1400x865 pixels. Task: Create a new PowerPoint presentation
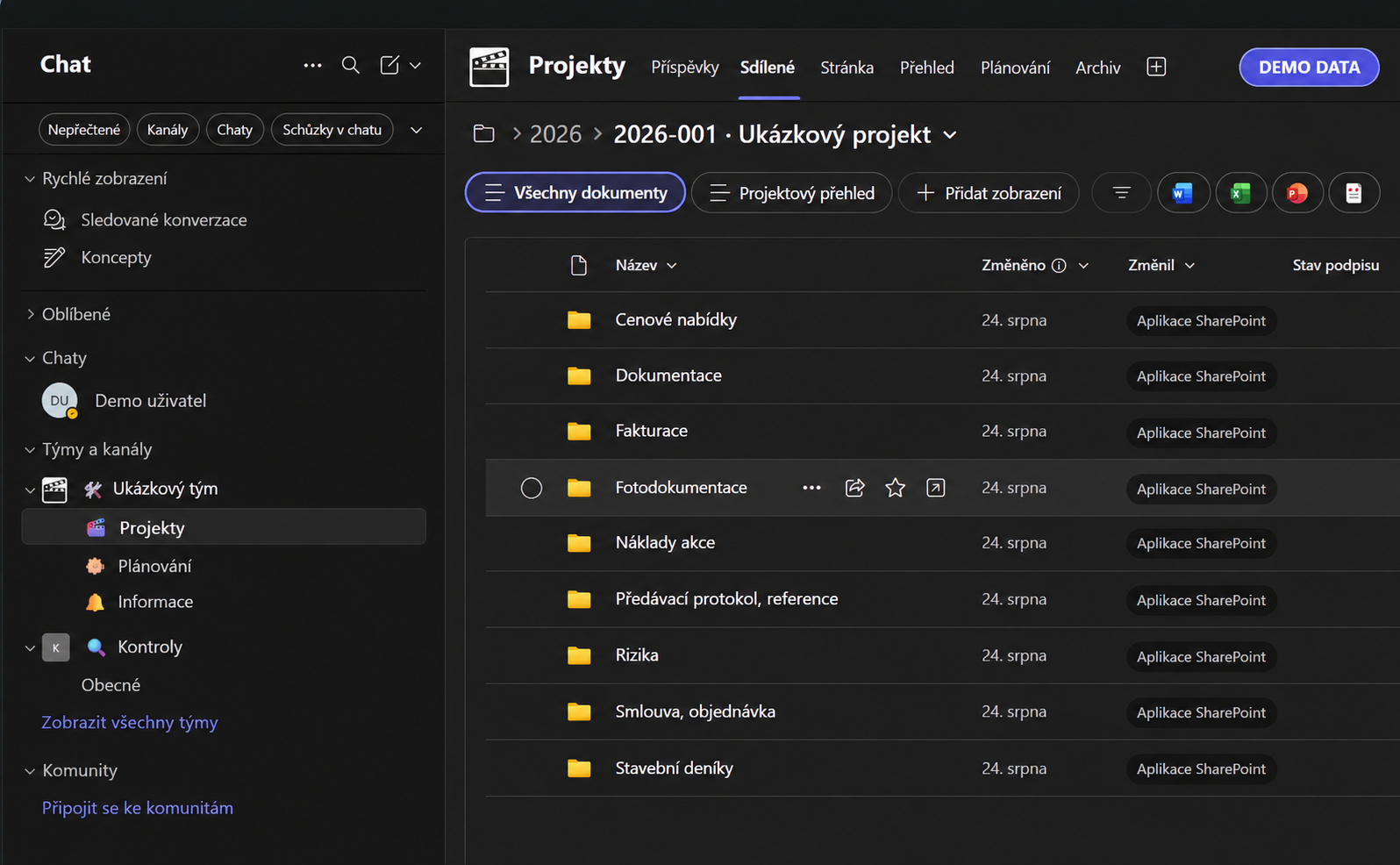(x=1297, y=193)
